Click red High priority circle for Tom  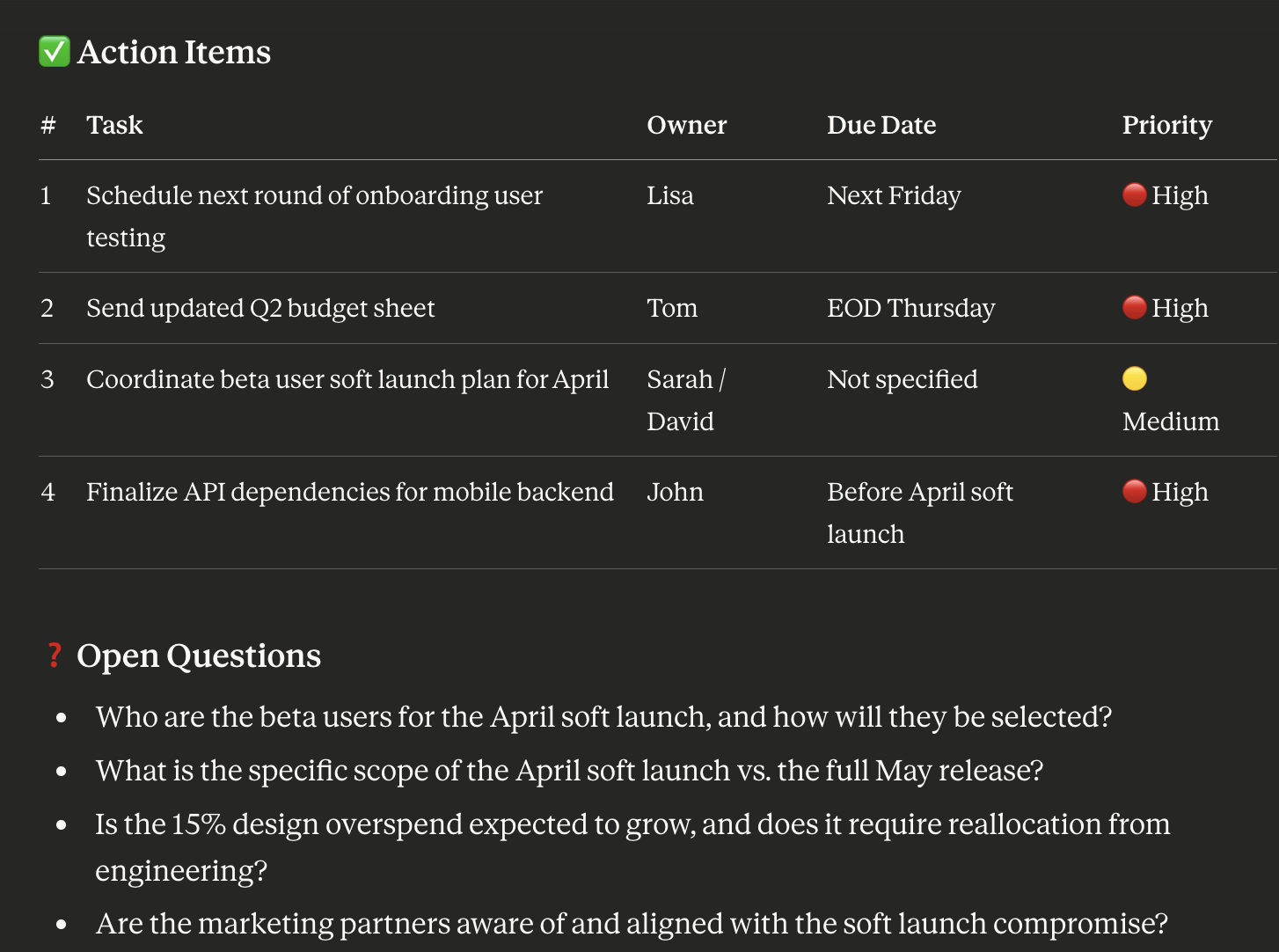pos(1134,307)
